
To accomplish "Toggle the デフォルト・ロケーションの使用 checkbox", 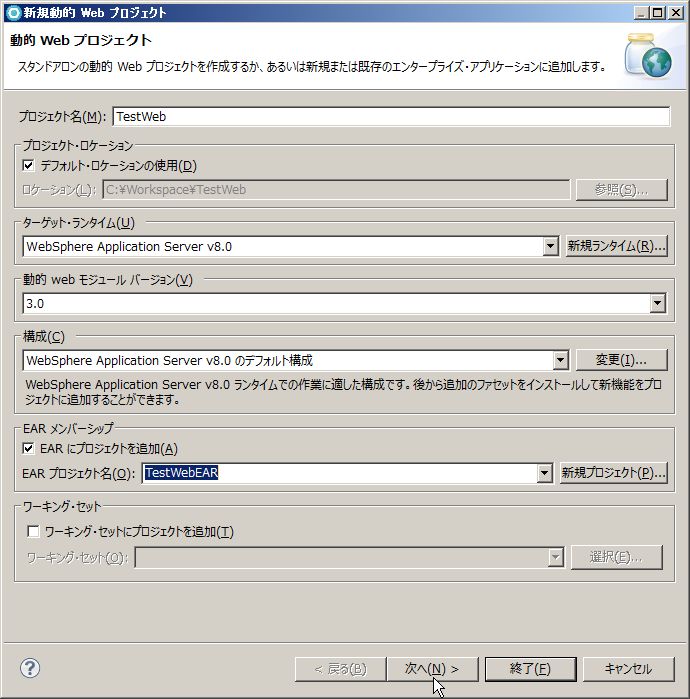I will (28, 165).
